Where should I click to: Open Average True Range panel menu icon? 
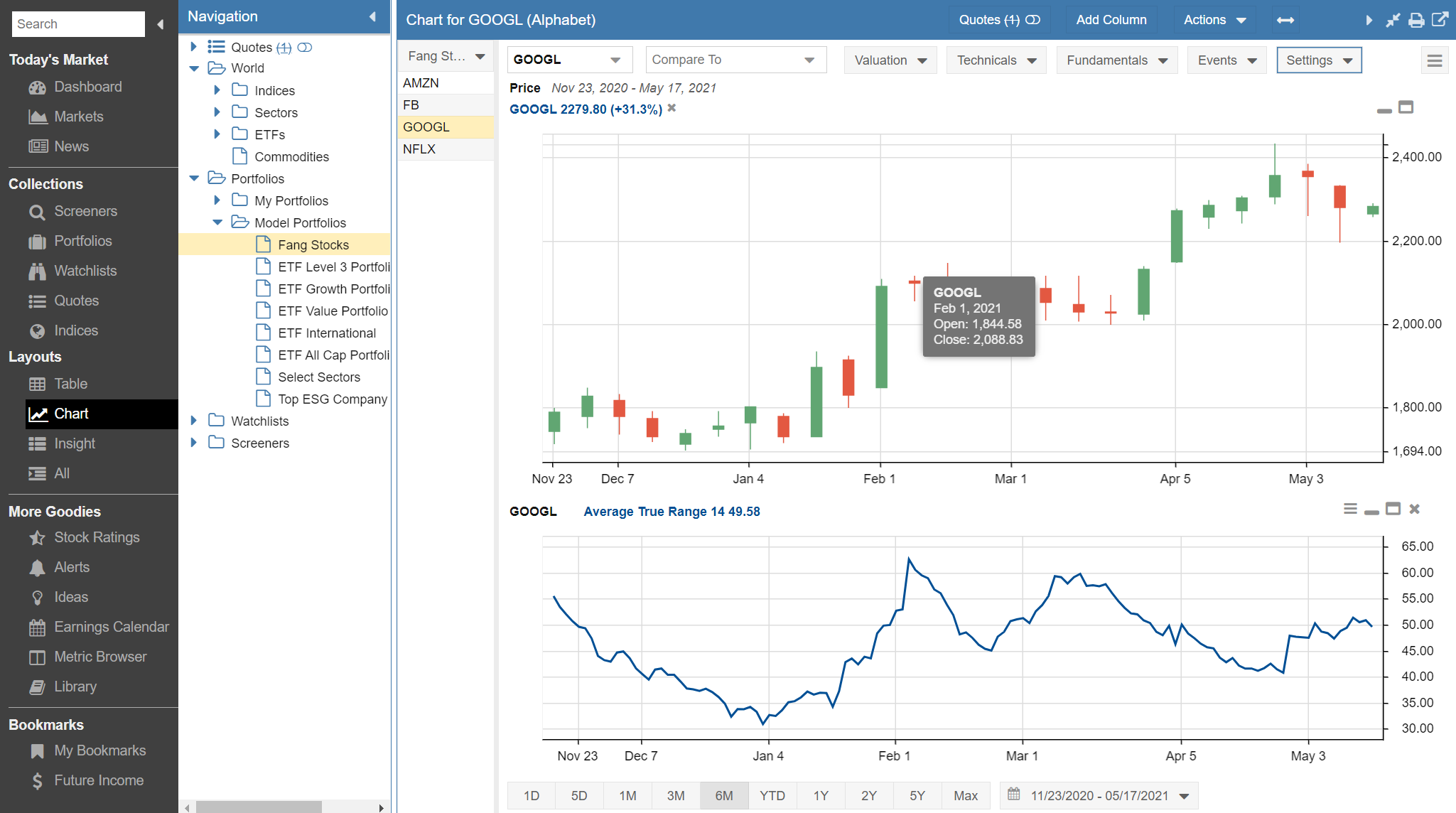pyautogui.click(x=1350, y=509)
